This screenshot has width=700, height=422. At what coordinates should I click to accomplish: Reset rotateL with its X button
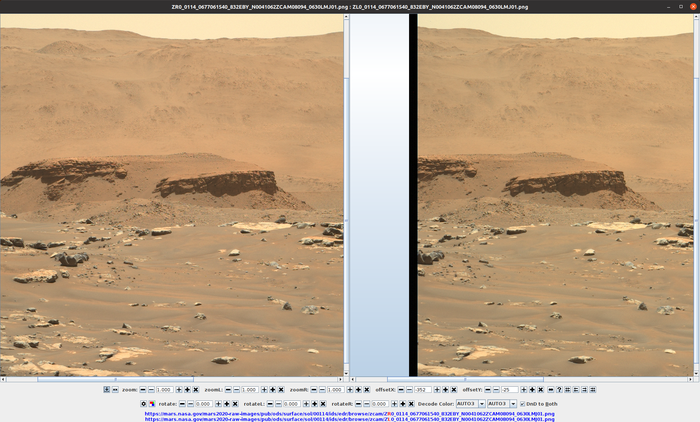point(323,404)
